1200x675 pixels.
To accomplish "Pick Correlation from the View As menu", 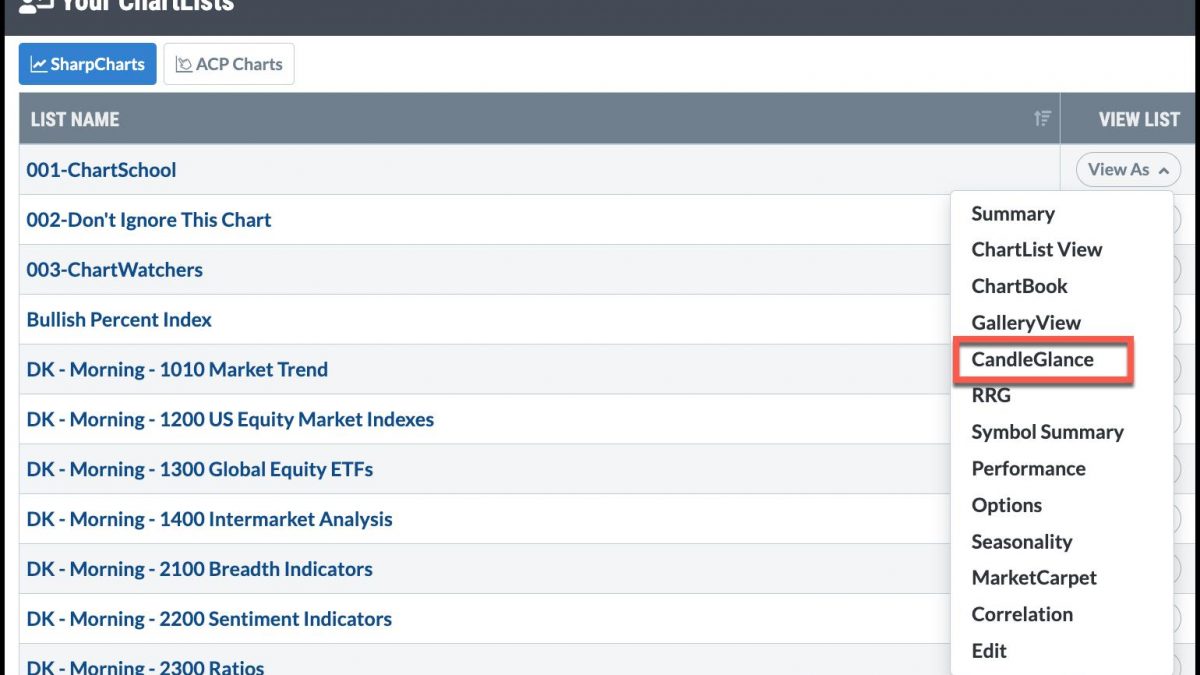I will [1022, 615].
